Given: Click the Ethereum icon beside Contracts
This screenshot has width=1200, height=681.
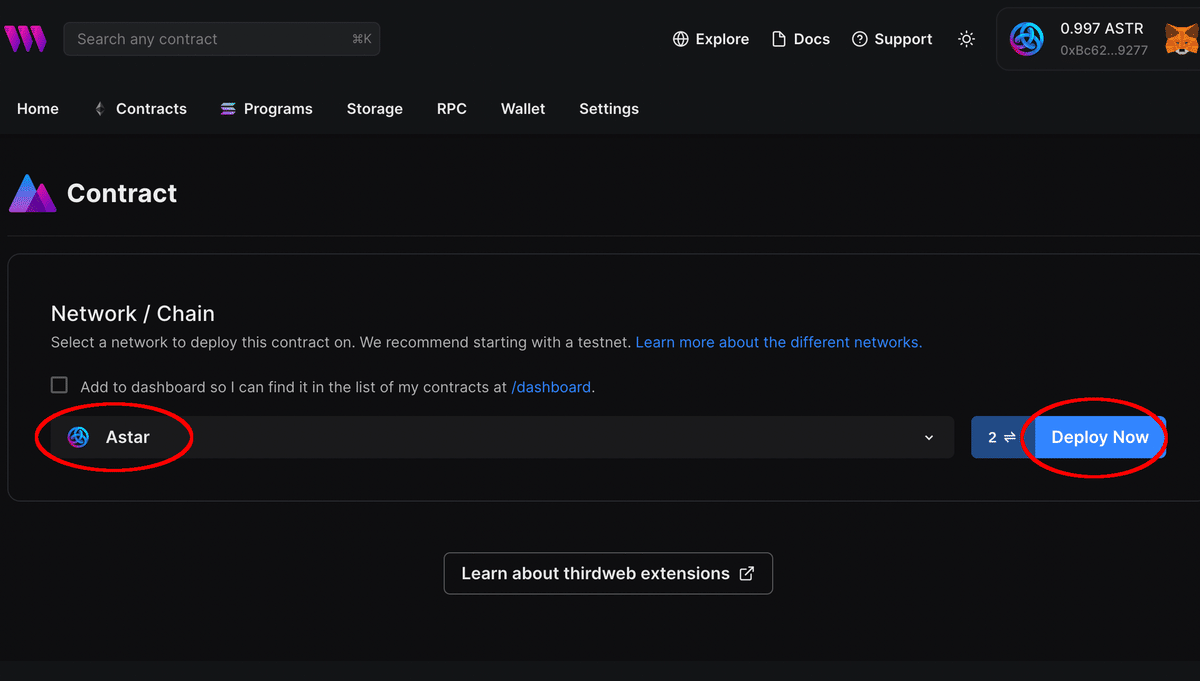Looking at the screenshot, I should [99, 109].
